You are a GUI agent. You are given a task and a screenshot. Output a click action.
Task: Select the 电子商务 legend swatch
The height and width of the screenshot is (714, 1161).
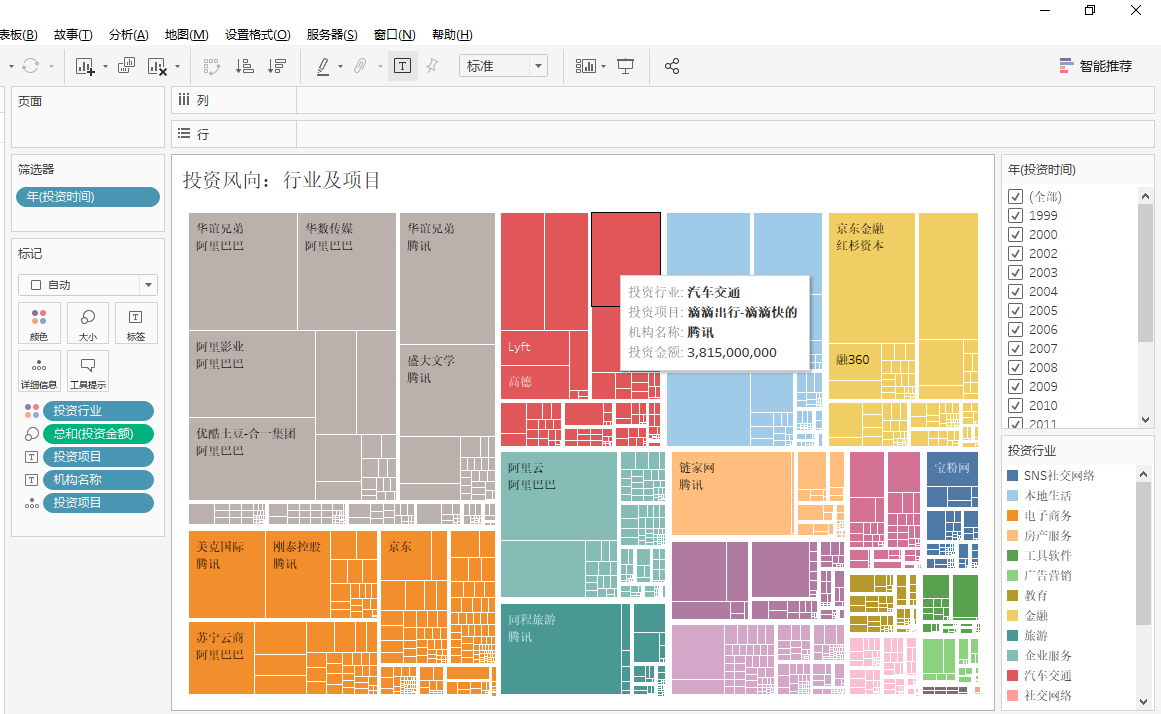[x=1013, y=516]
